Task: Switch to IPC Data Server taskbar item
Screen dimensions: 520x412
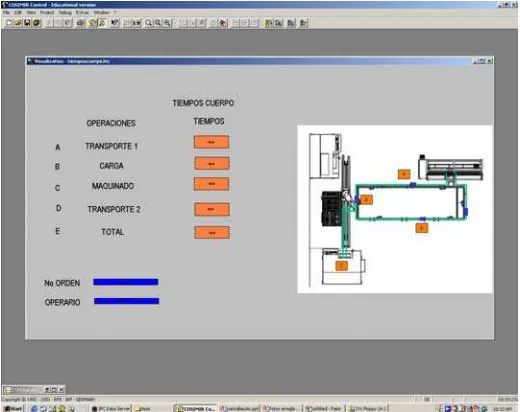Action: [112, 408]
